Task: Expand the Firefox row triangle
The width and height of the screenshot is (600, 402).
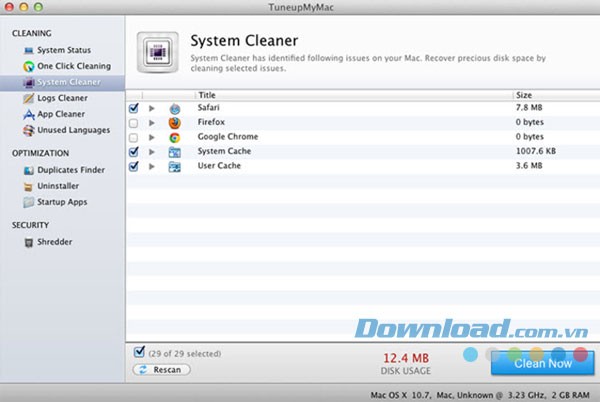Action: tap(152, 123)
